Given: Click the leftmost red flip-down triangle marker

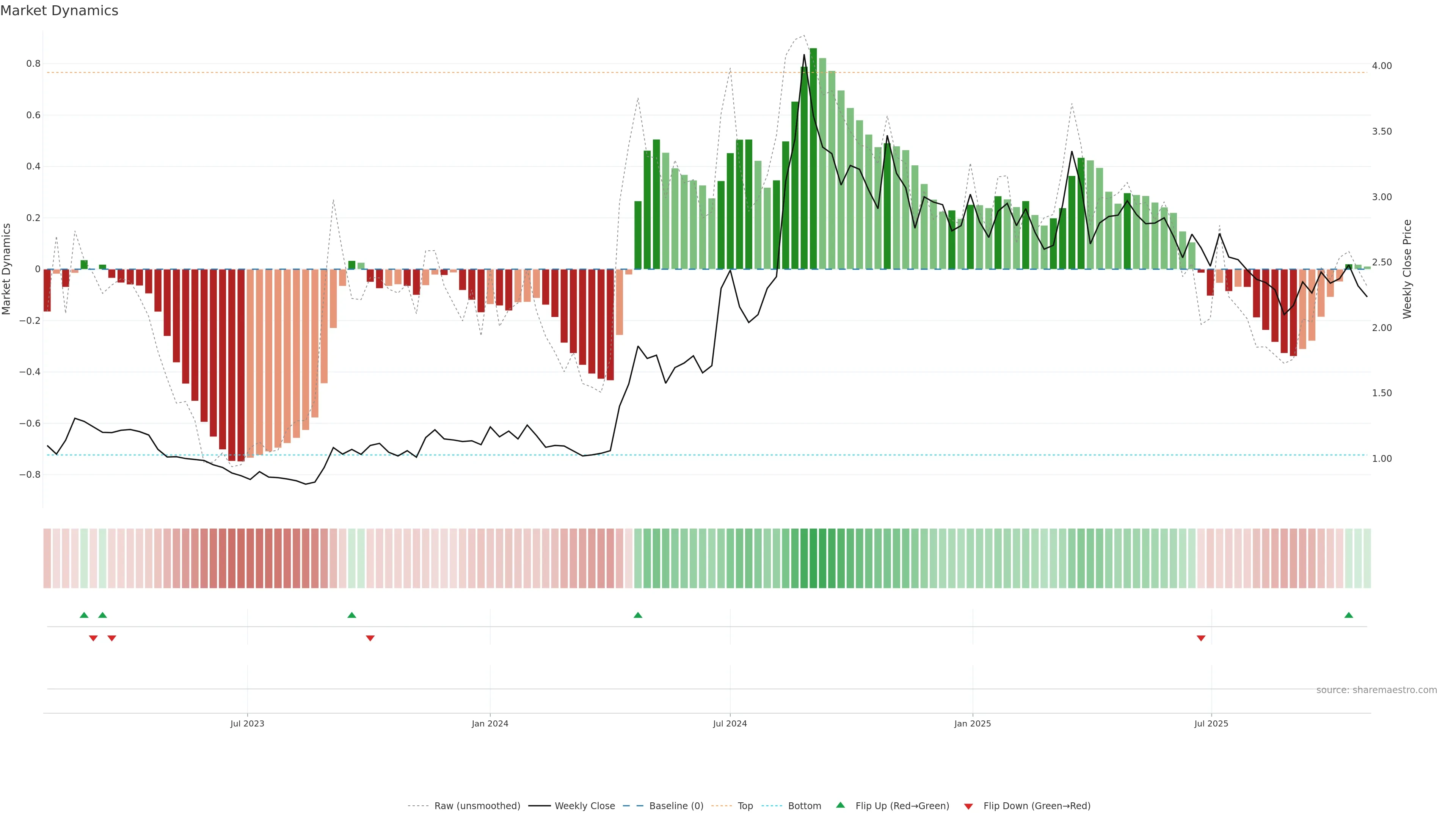Looking at the screenshot, I should click(x=93, y=638).
